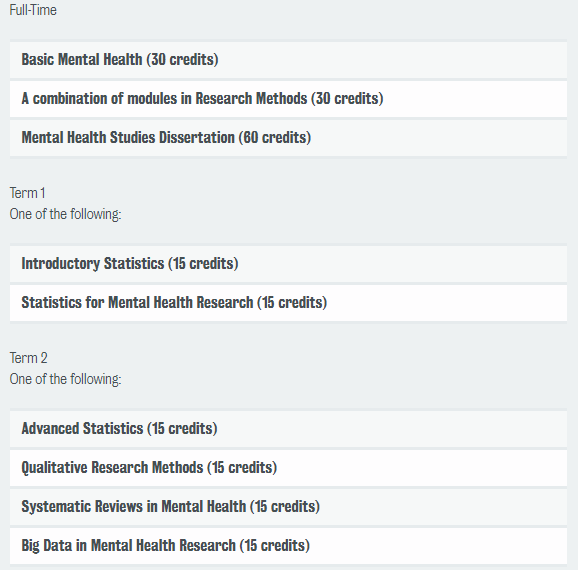Open the Introductory Statistics module
This screenshot has width=578, height=570.
(x=288, y=264)
